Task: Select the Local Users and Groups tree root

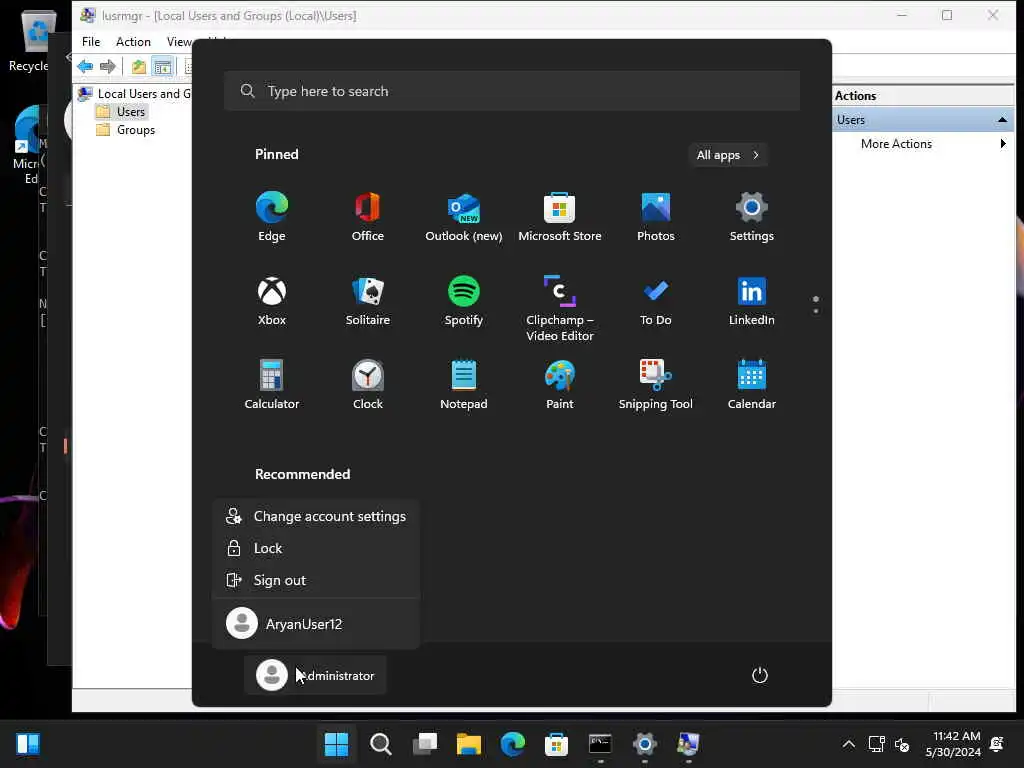Action: (135, 93)
